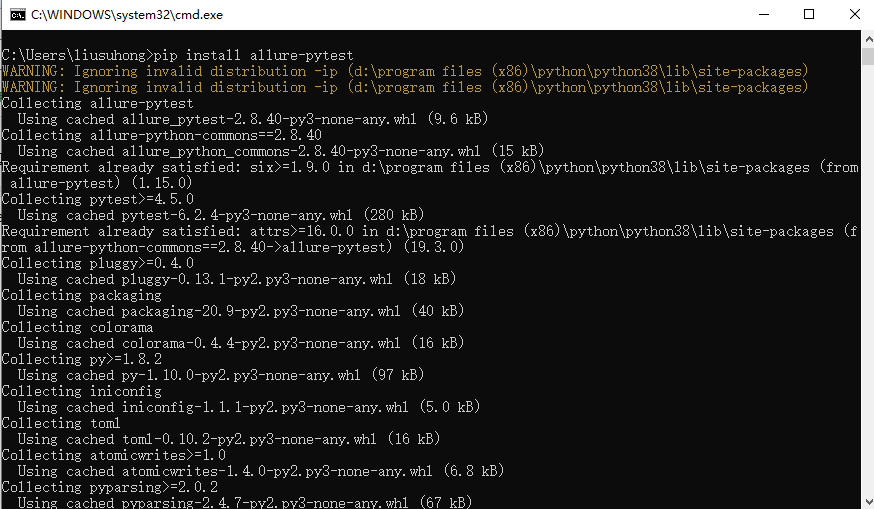Click 'Collecting allure-pytest' line
This screenshot has height=509, width=874.
point(98,103)
